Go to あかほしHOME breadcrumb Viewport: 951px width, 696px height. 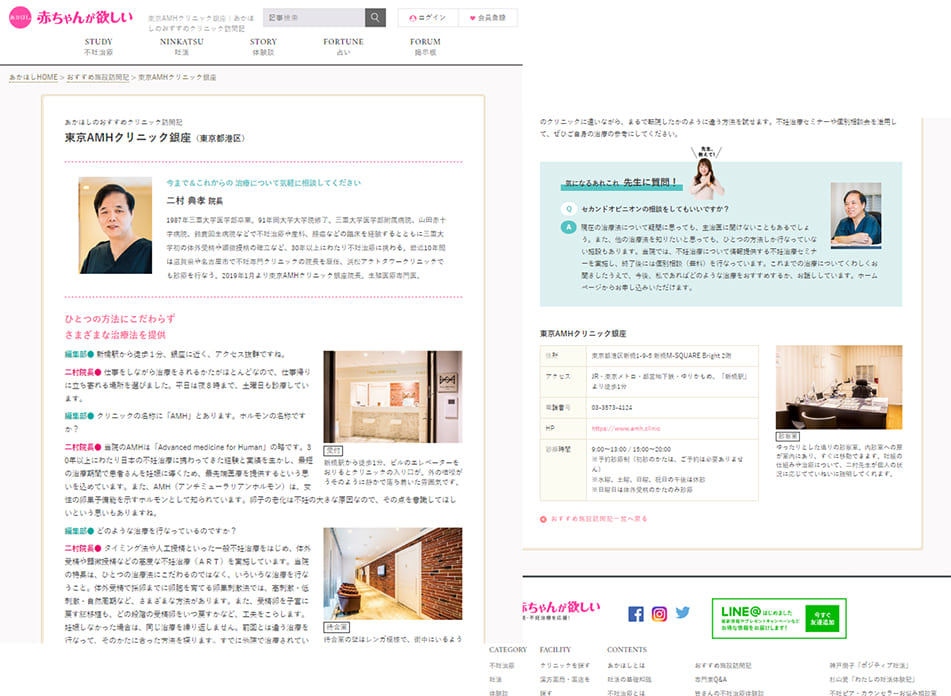click(x=33, y=78)
